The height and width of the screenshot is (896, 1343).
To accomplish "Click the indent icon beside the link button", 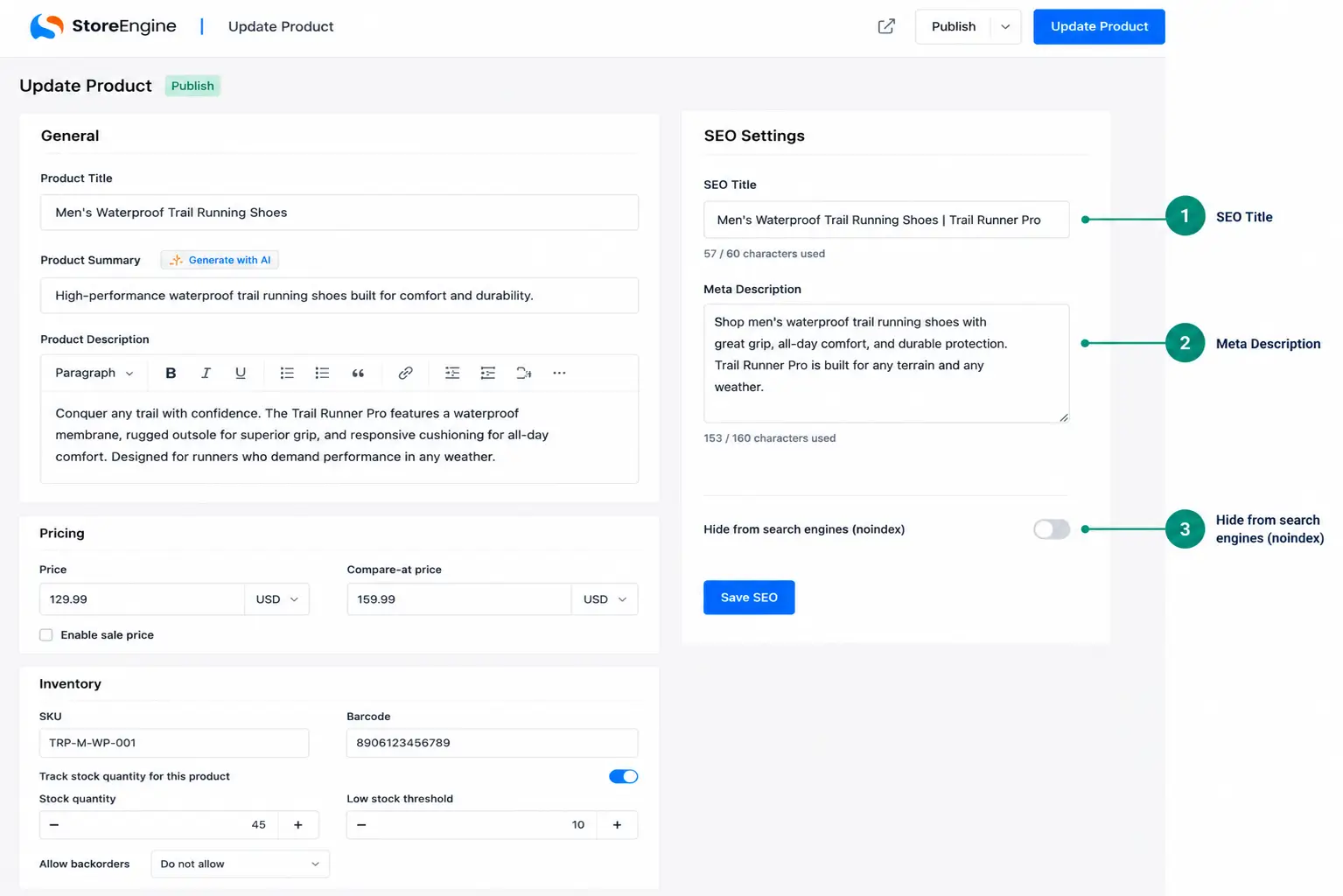I will click(452, 373).
